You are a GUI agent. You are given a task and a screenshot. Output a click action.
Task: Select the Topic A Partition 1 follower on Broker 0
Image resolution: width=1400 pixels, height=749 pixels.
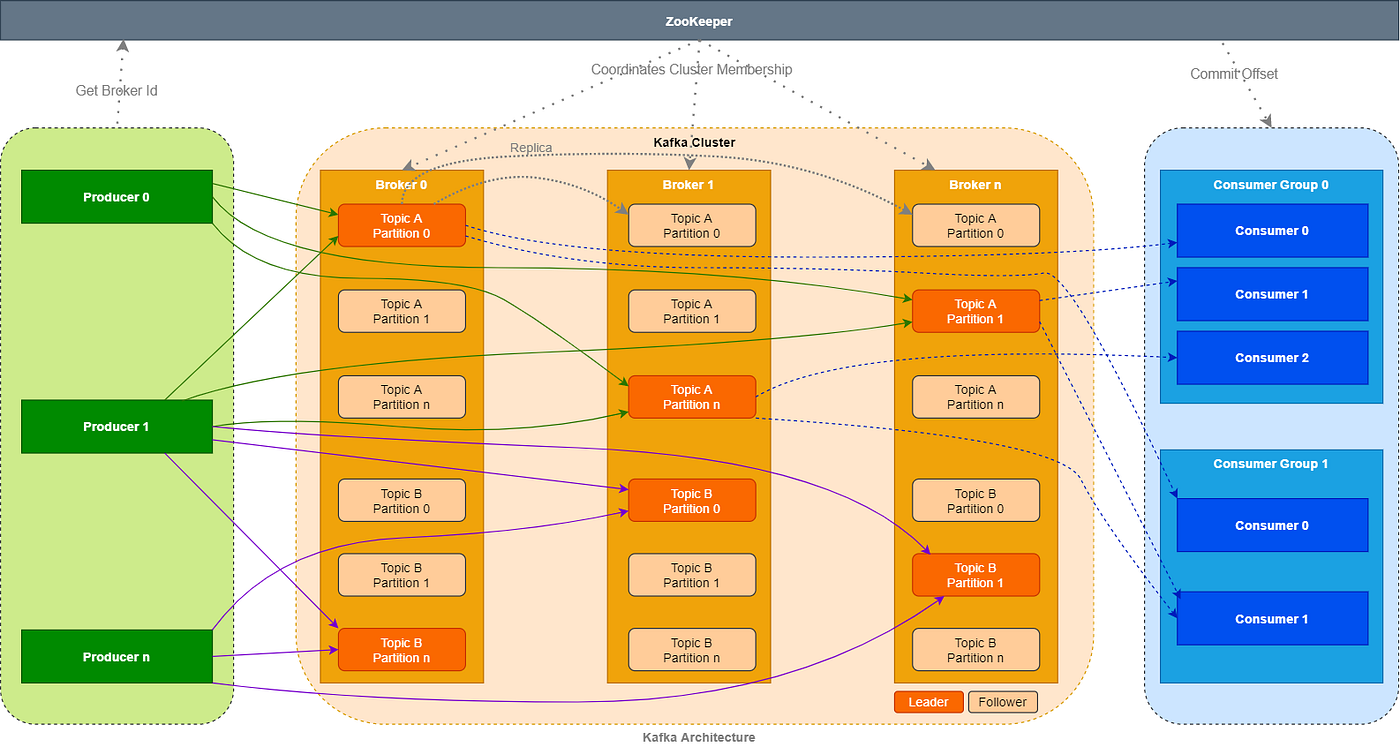click(401, 311)
